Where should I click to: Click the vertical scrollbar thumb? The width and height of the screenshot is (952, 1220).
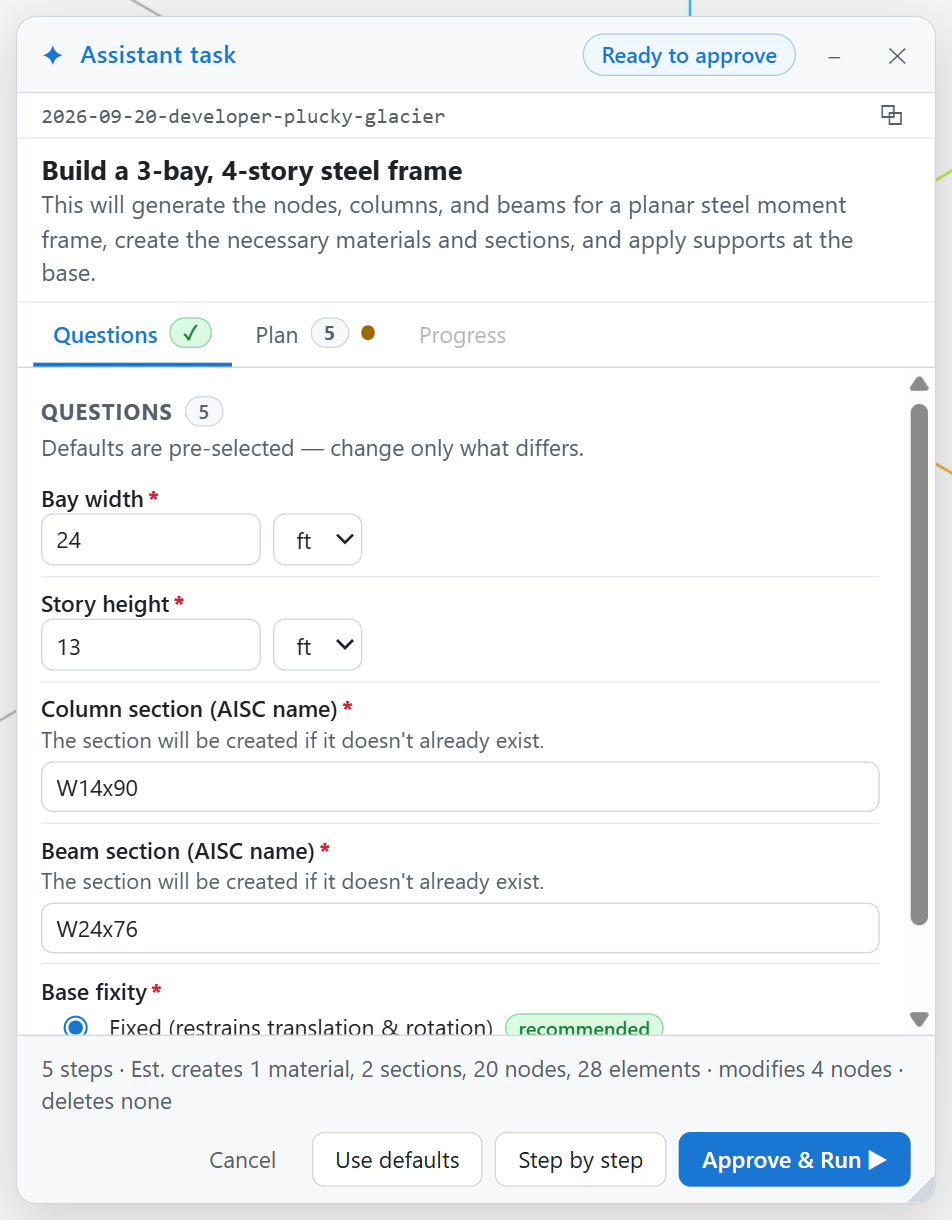919,665
